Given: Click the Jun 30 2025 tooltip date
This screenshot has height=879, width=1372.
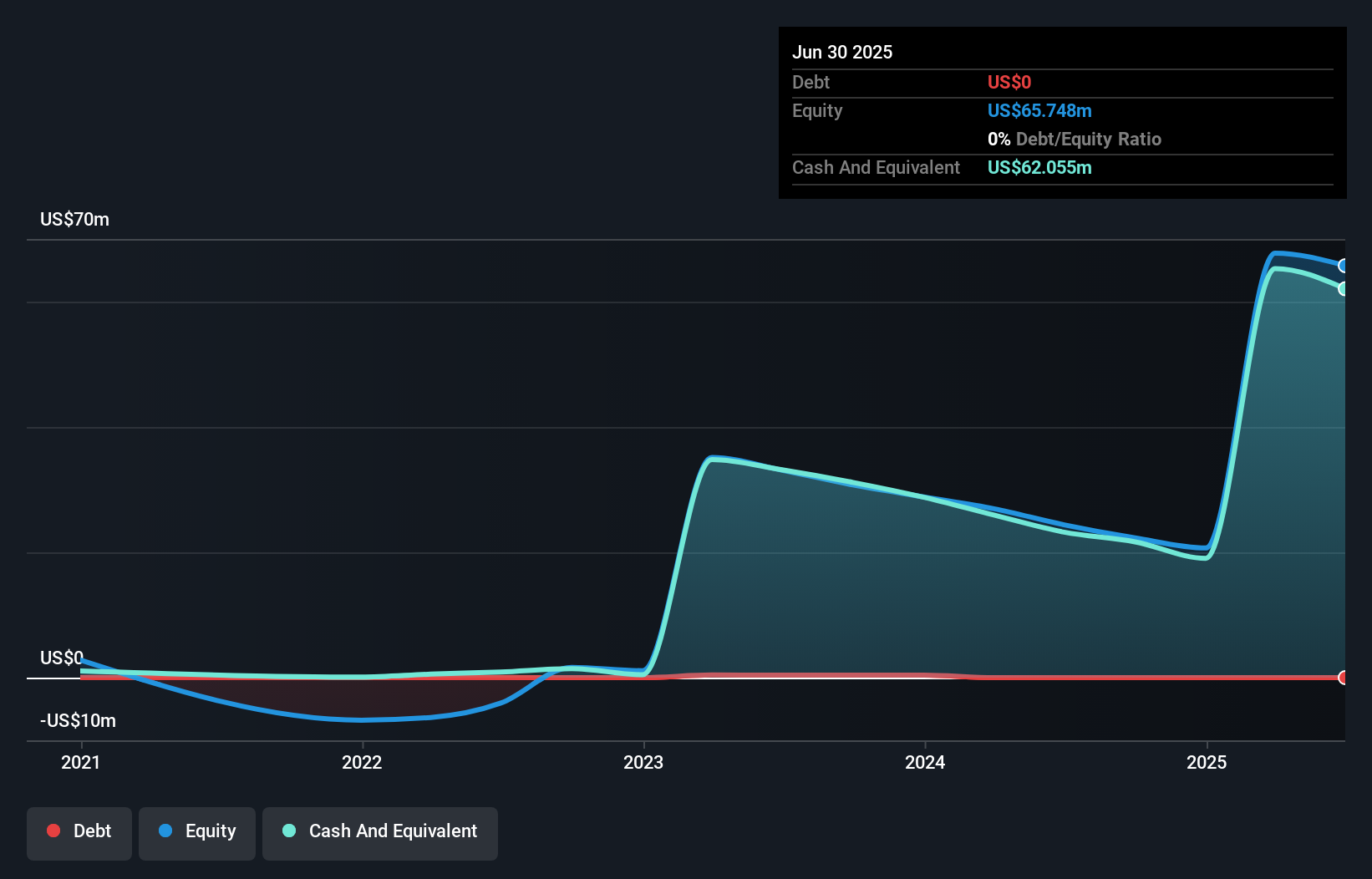Looking at the screenshot, I should pos(842,52).
